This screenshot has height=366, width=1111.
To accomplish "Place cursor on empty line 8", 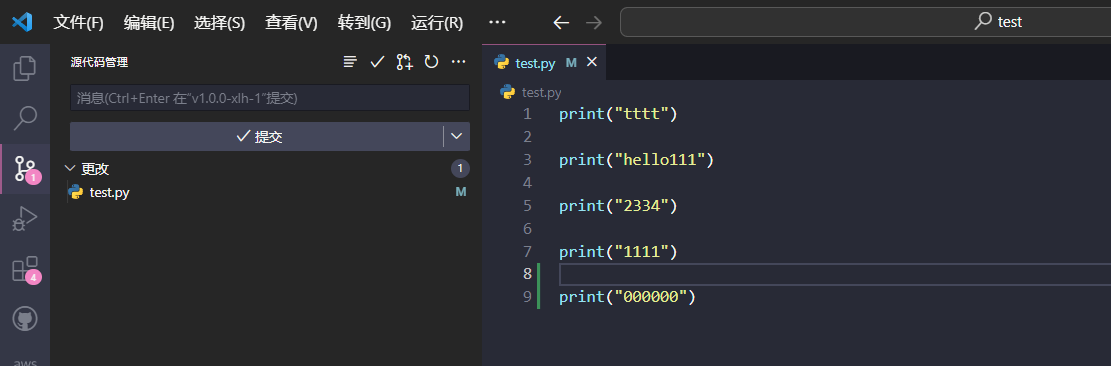I will 835,274.
